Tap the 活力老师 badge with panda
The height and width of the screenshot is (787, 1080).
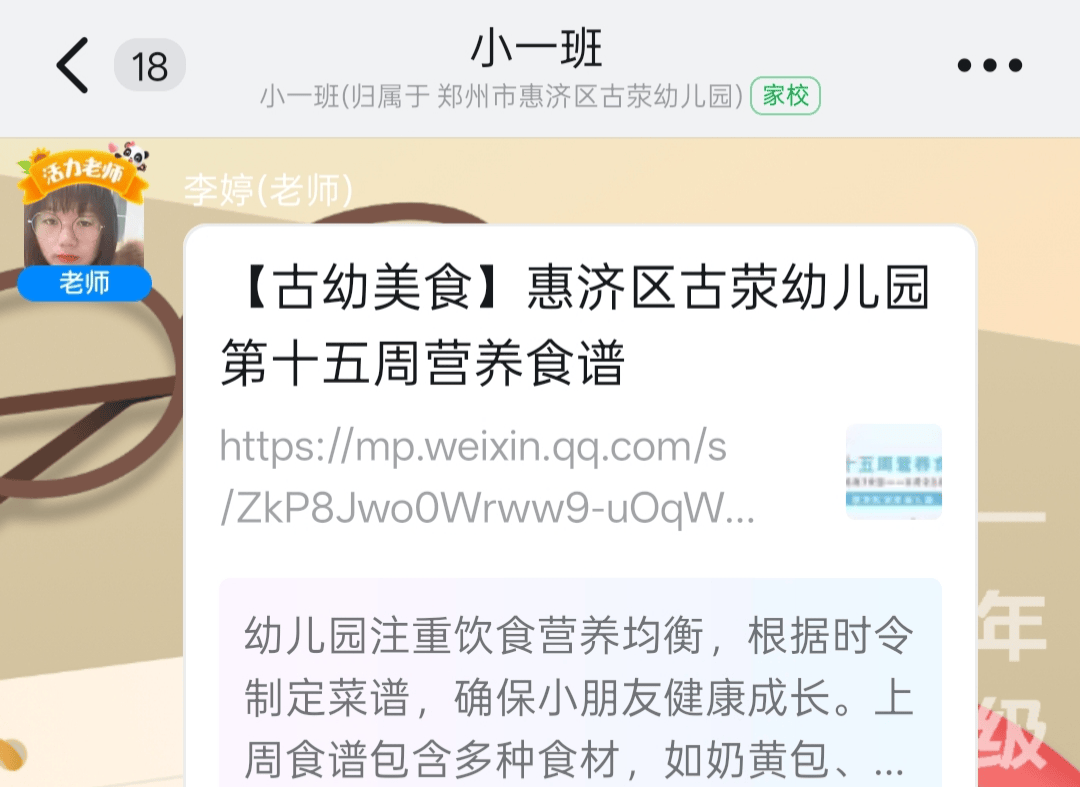pos(83,172)
